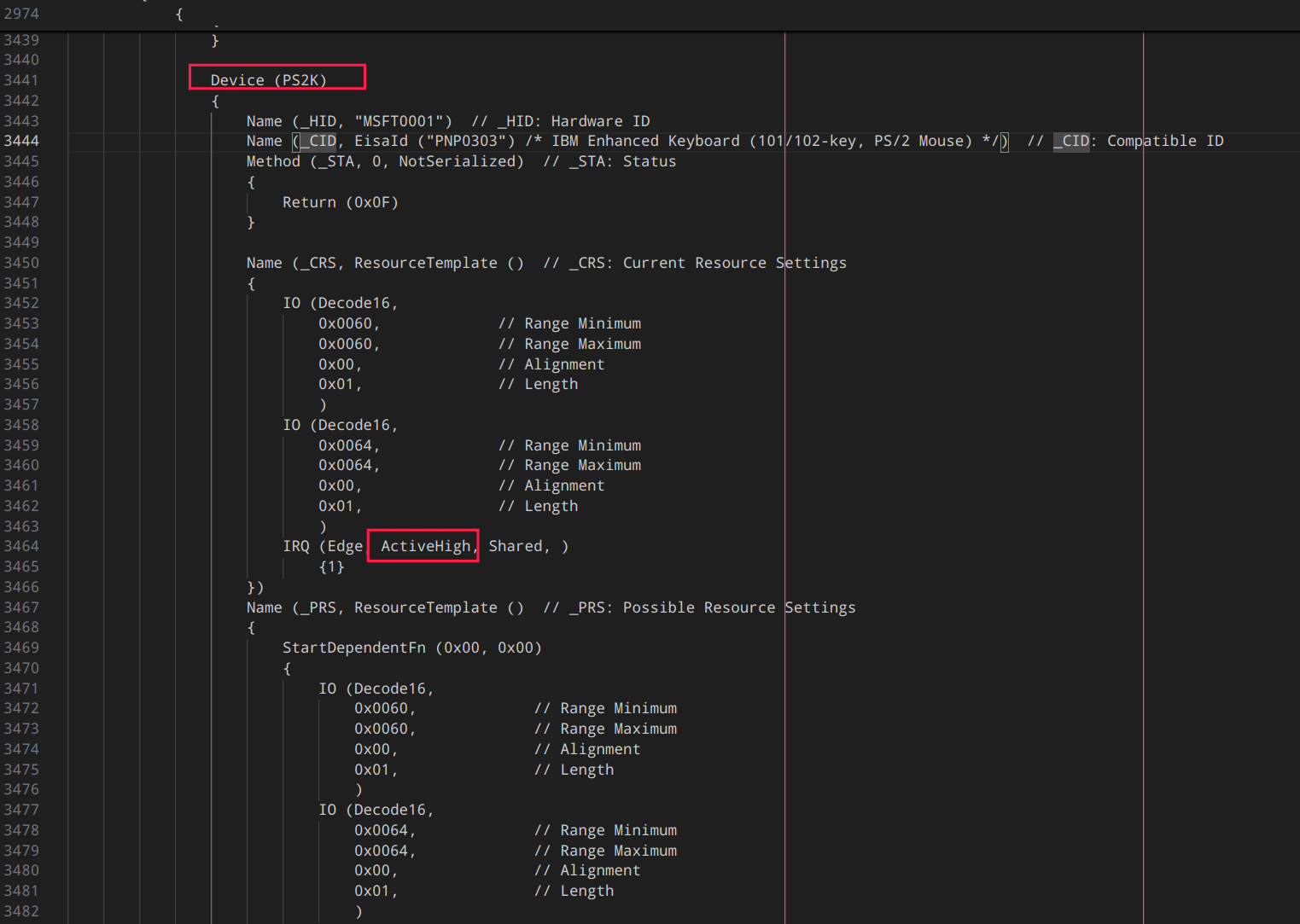
Task: Click "Method" keyword on line 3445
Action: tap(273, 161)
